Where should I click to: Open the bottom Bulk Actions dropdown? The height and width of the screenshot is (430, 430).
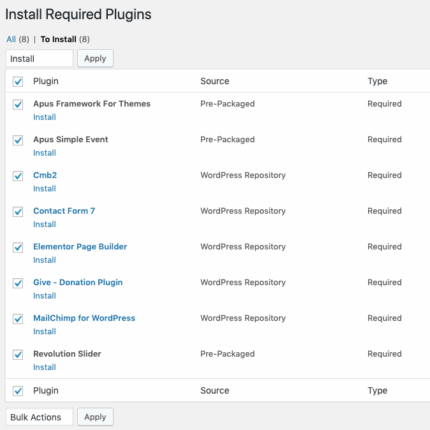[x=39, y=417]
